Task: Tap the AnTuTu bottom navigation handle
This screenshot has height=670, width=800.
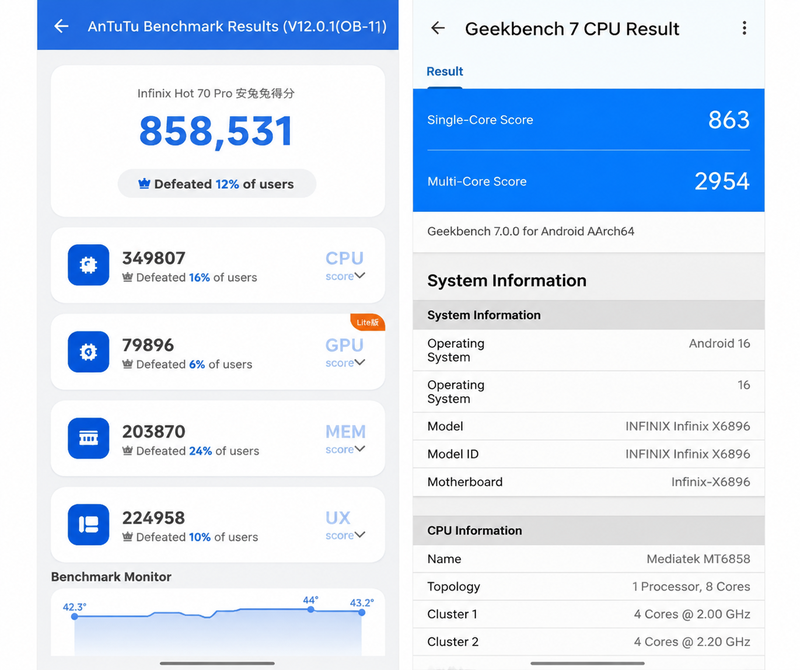Action: pos(217,663)
